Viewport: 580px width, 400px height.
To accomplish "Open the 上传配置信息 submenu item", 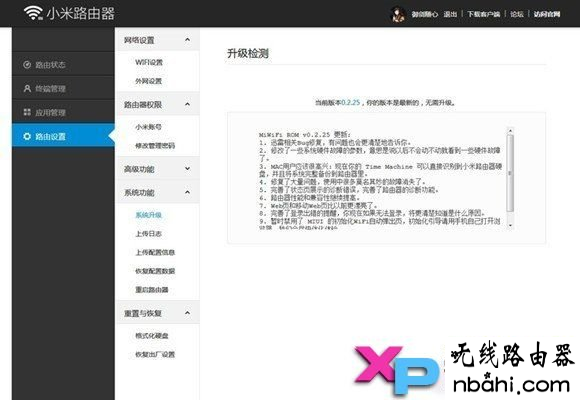I will click(x=155, y=252).
